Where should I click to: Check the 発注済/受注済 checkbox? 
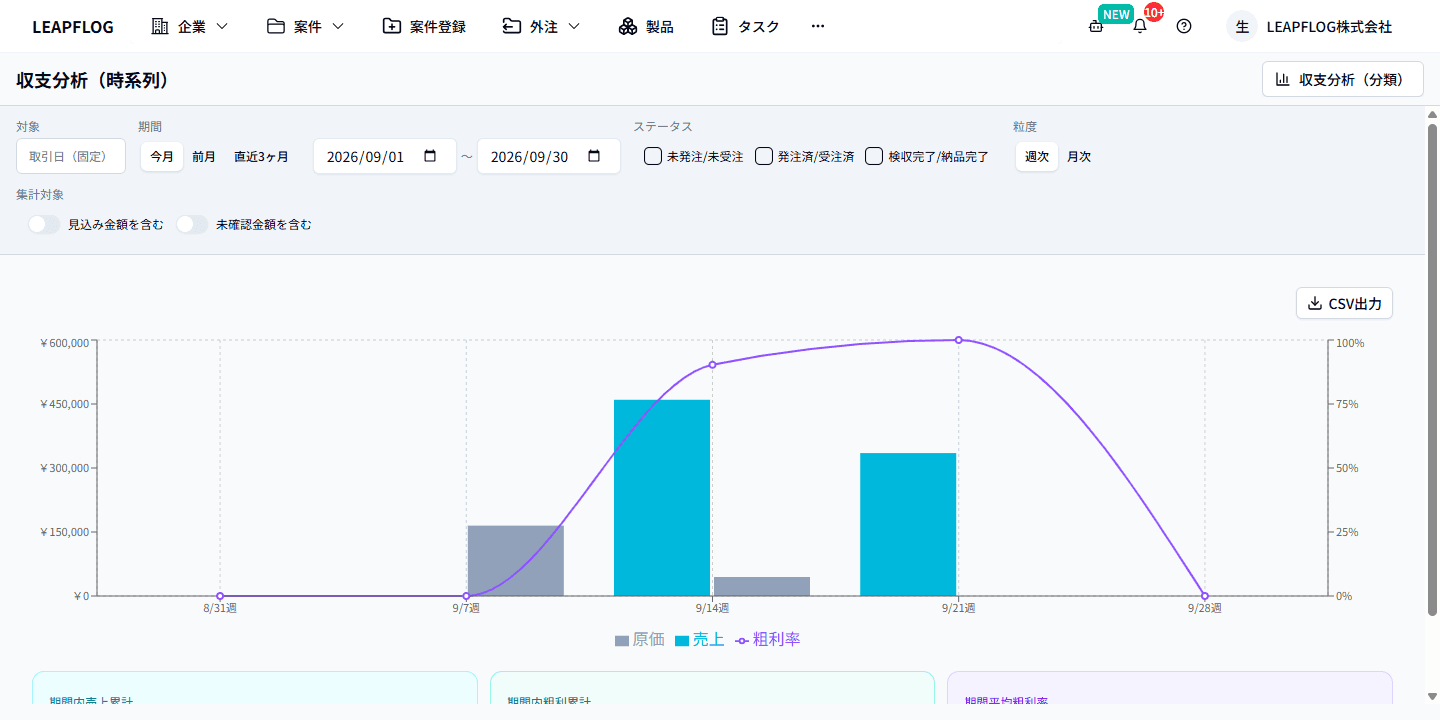click(x=764, y=156)
